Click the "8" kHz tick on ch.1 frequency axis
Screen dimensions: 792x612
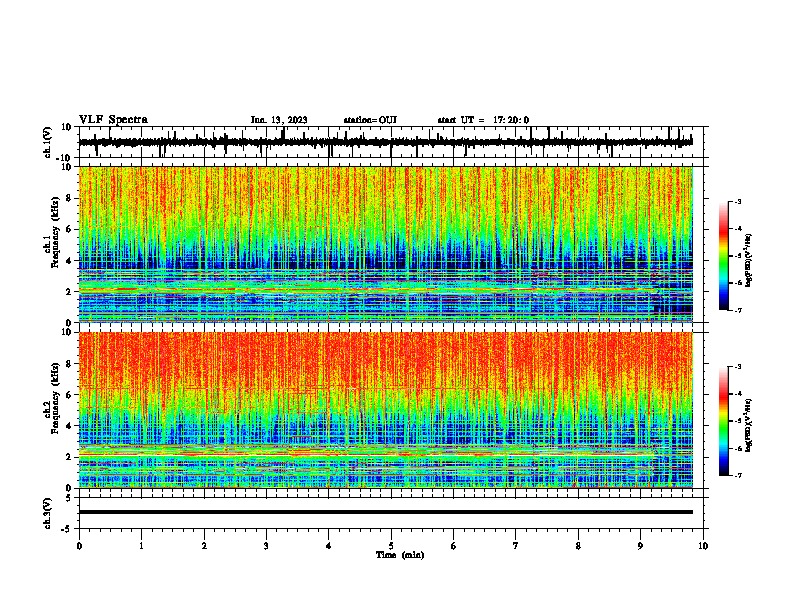pos(70,198)
